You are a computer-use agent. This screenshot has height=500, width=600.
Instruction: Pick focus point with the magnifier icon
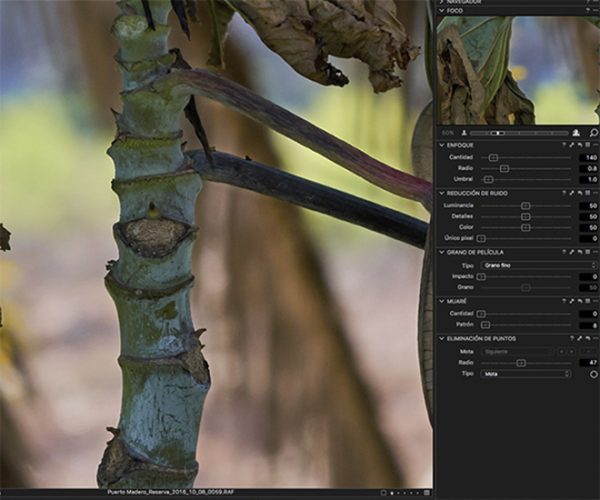click(593, 133)
